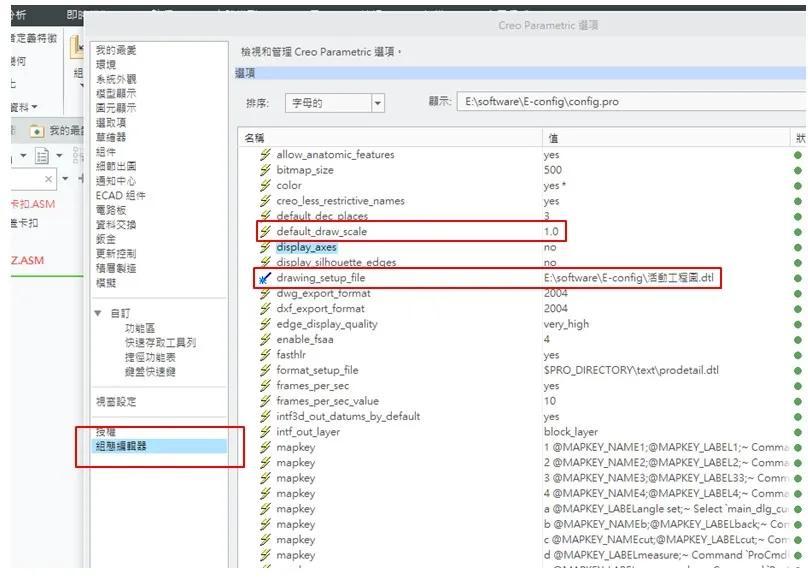
Task: Click the wrench icon for display_axes option
Action: (262, 246)
